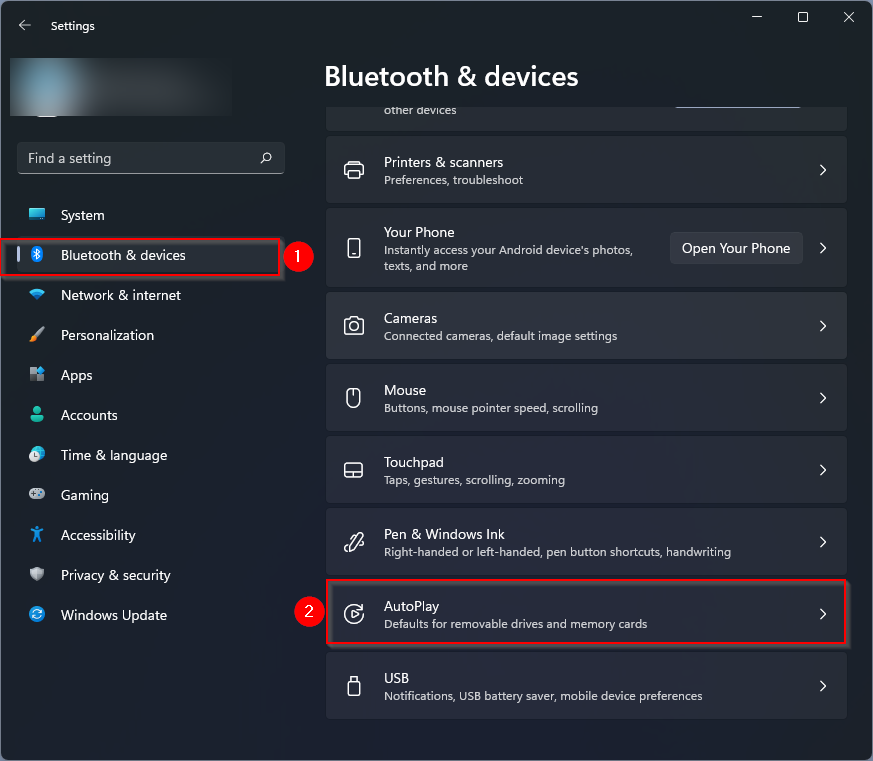Screen dimensions: 873x761
Task: Open Windows Update page
Action: pos(150,615)
